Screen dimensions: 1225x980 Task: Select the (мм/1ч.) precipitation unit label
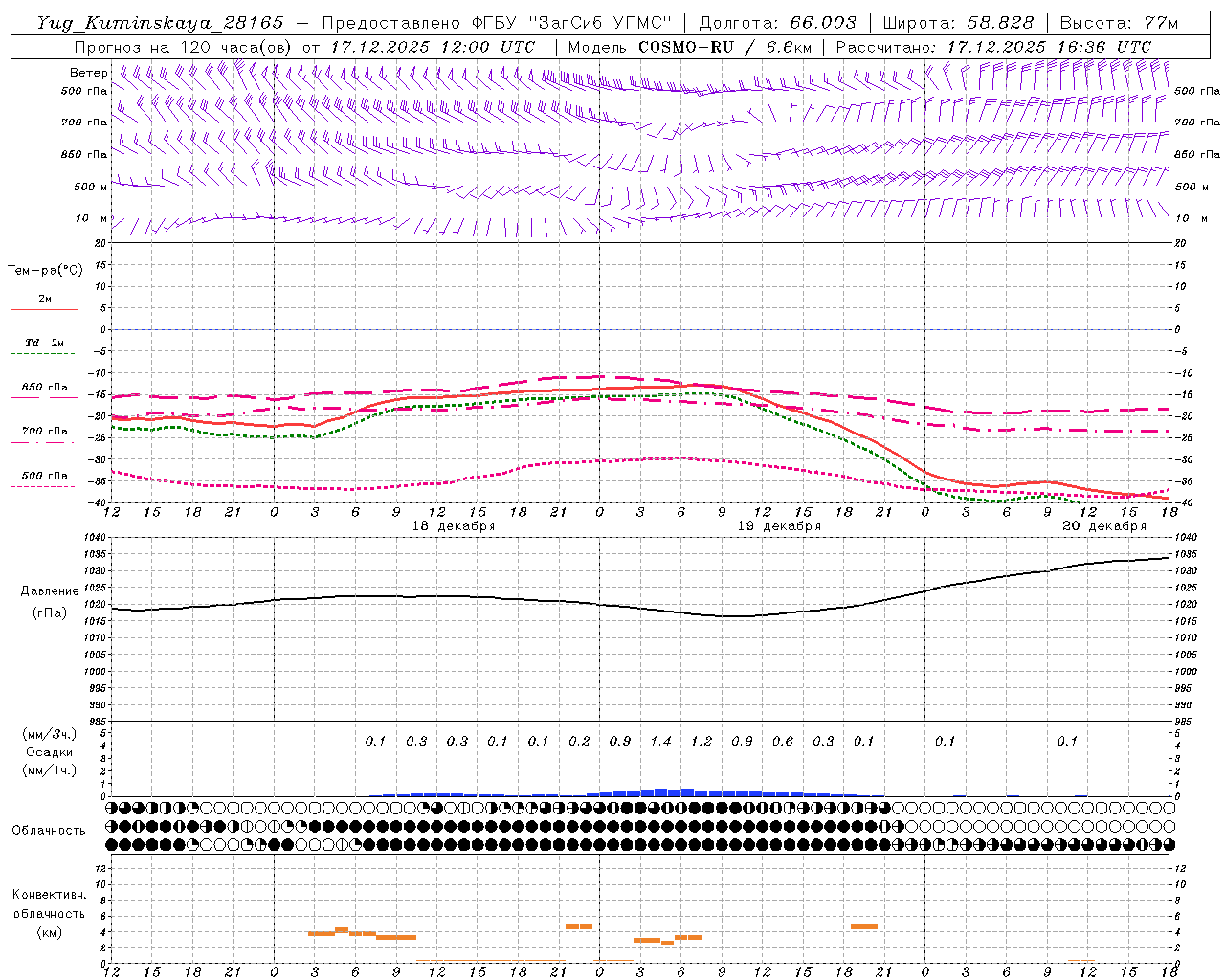tap(50, 770)
